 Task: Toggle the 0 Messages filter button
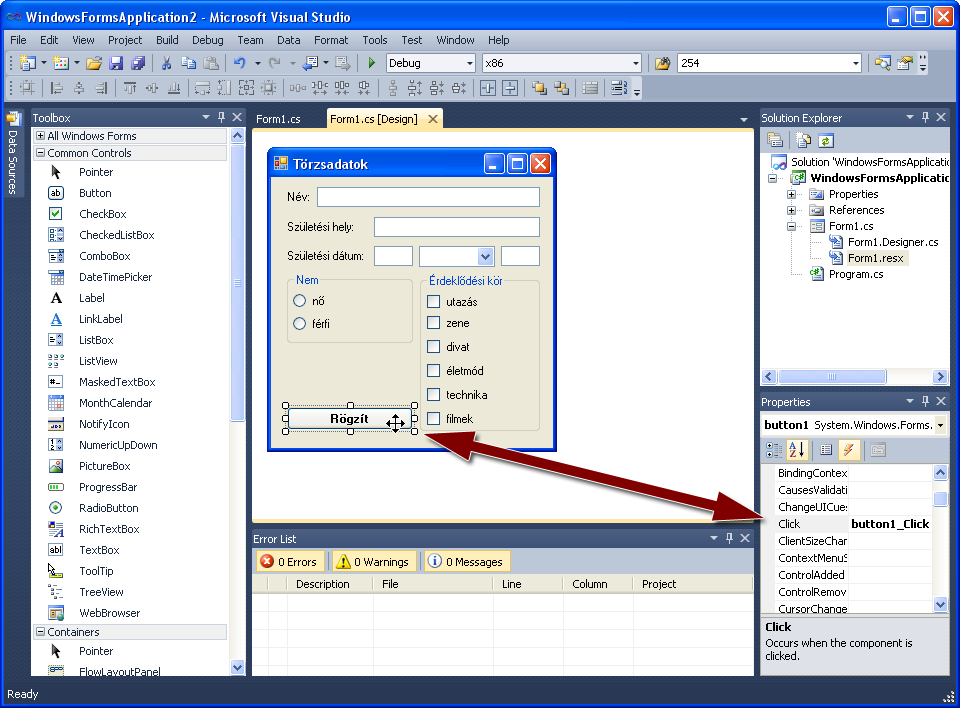pos(467,562)
